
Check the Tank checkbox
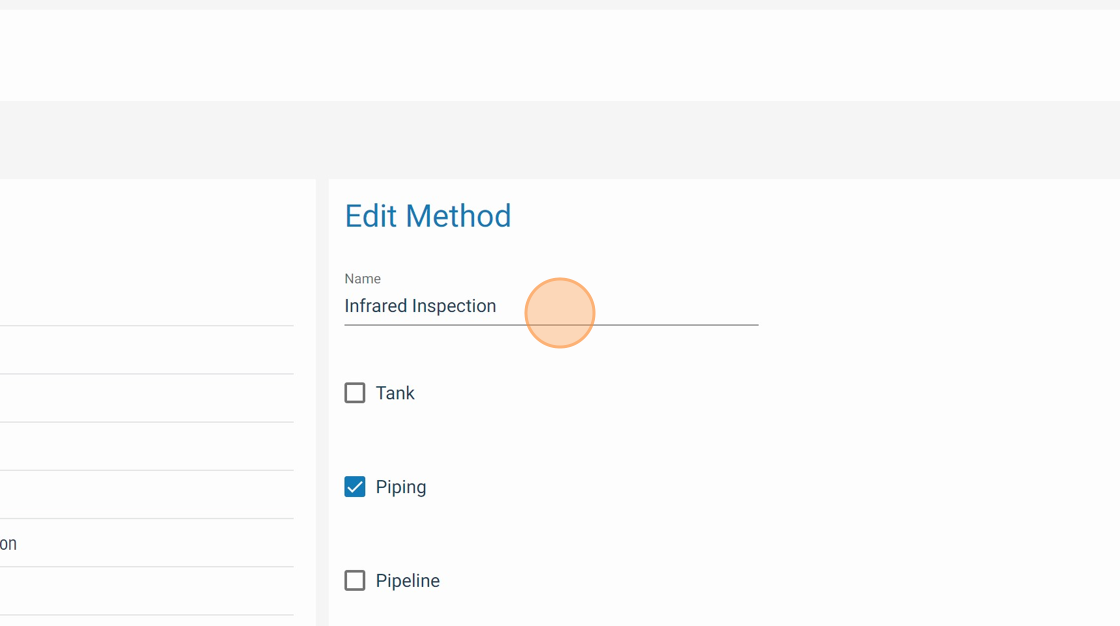(x=355, y=393)
